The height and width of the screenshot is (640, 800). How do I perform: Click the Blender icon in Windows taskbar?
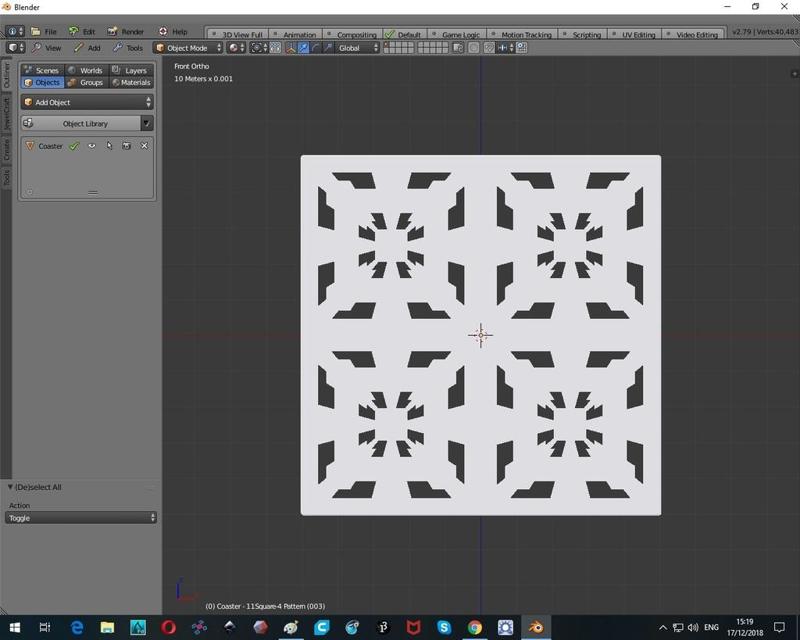click(x=536, y=627)
